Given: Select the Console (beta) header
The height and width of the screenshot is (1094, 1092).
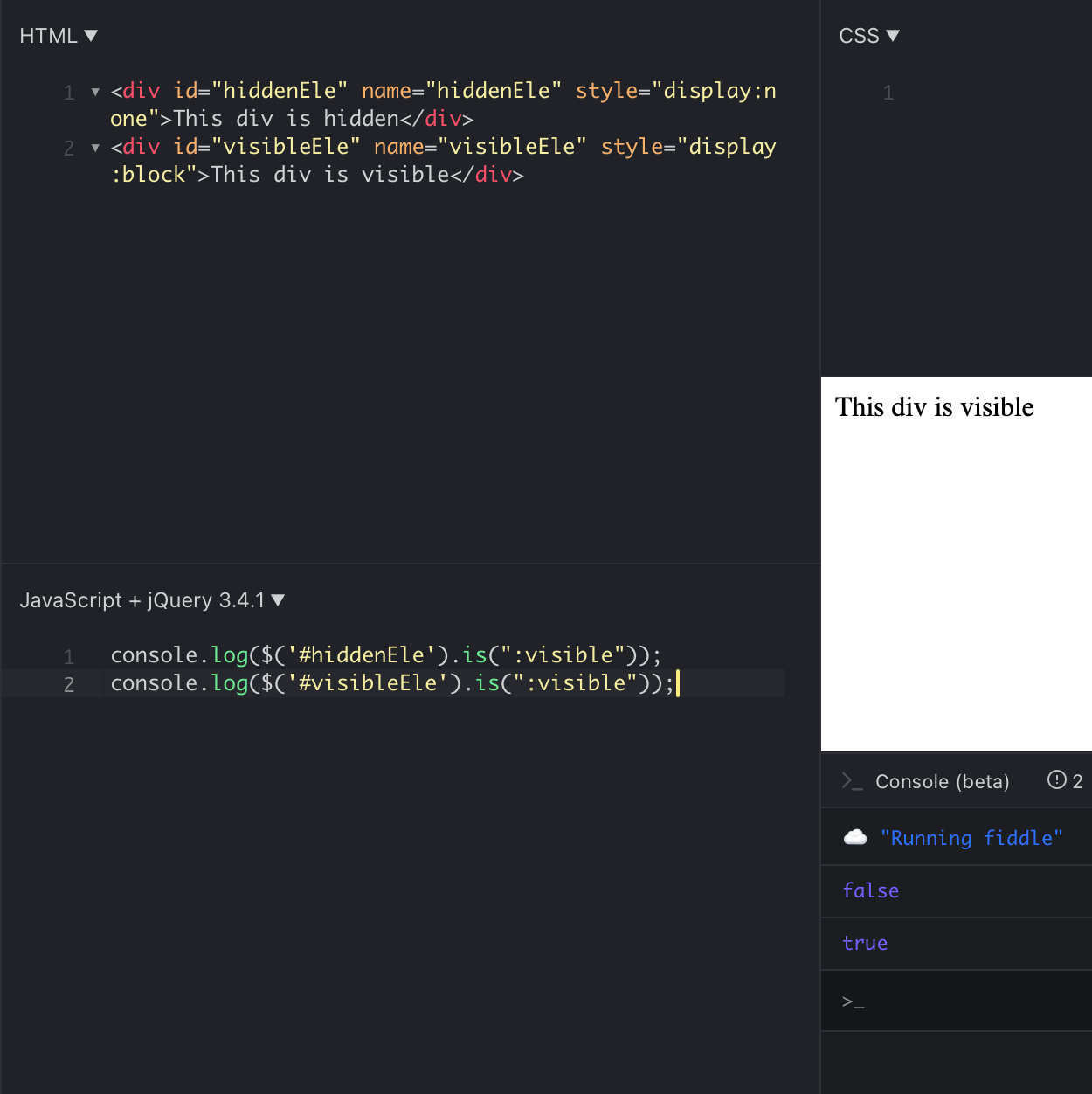Looking at the screenshot, I should 942,781.
